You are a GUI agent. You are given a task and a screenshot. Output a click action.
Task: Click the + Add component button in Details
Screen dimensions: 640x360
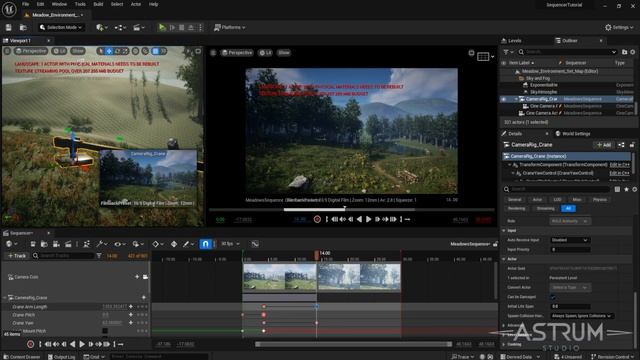point(604,145)
